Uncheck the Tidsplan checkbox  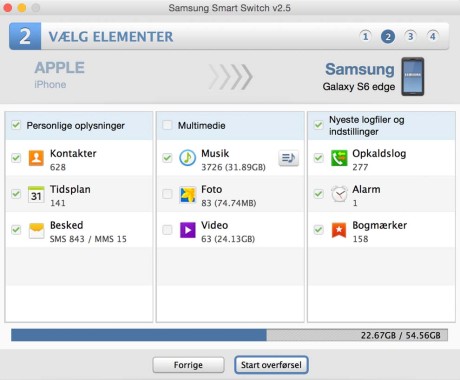[16, 194]
